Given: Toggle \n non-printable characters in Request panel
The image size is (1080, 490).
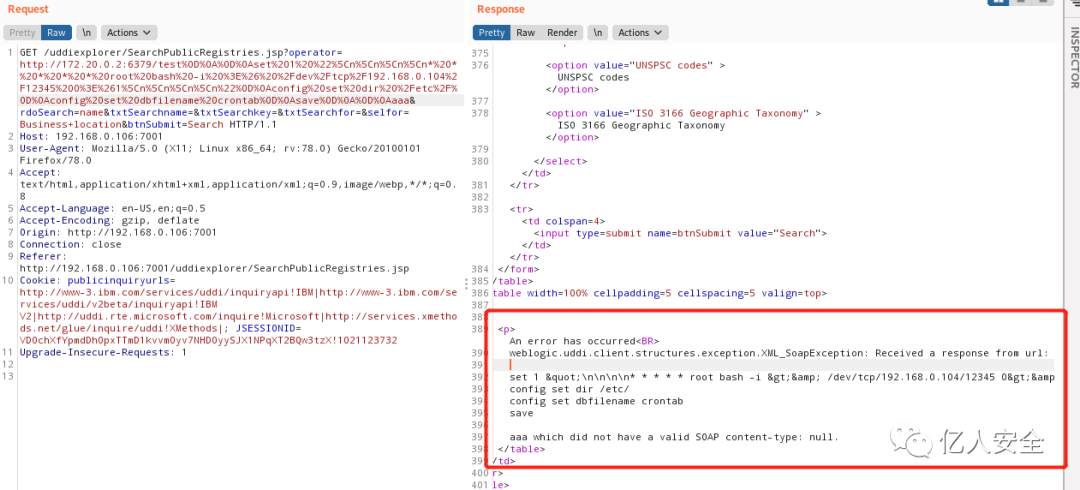Looking at the screenshot, I should [86, 32].
